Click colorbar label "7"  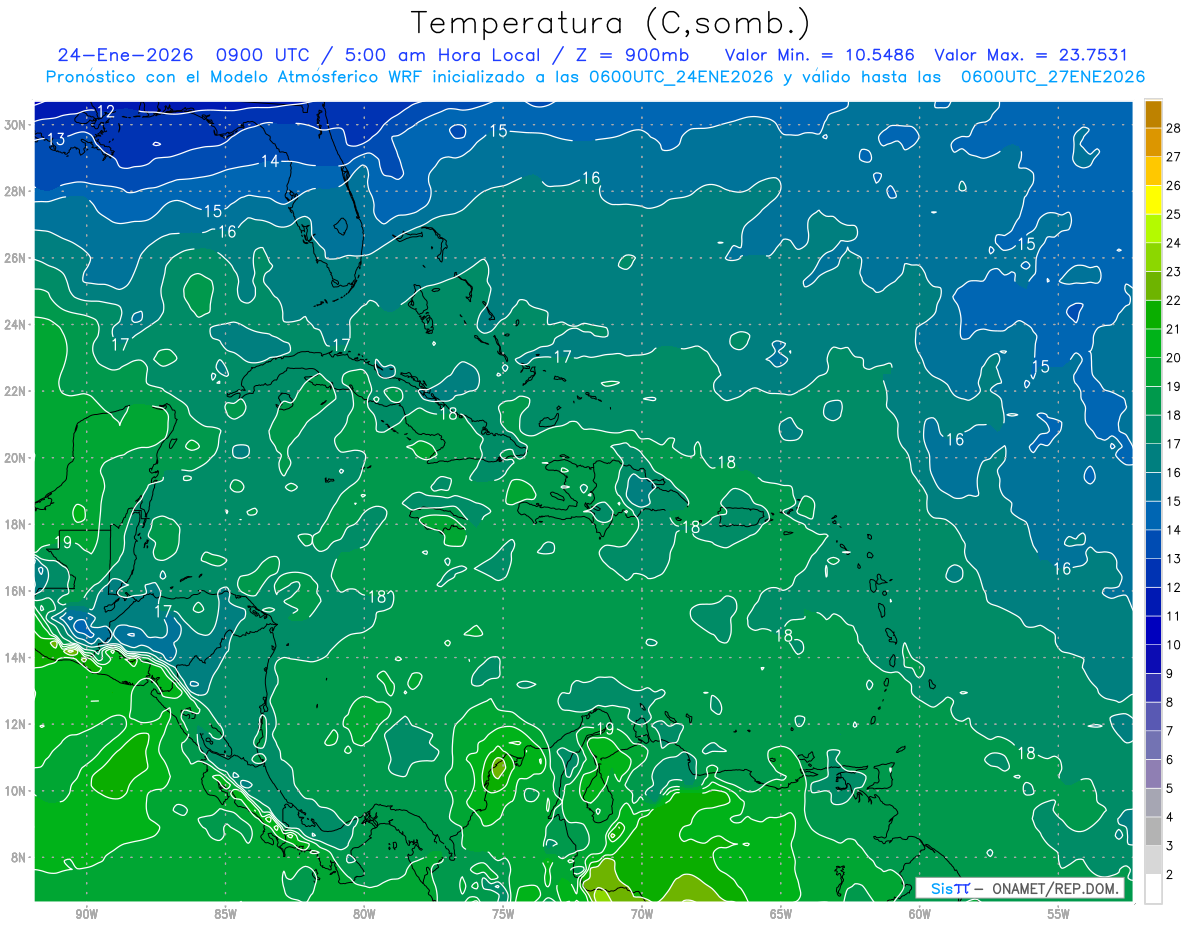(1170, 731)
